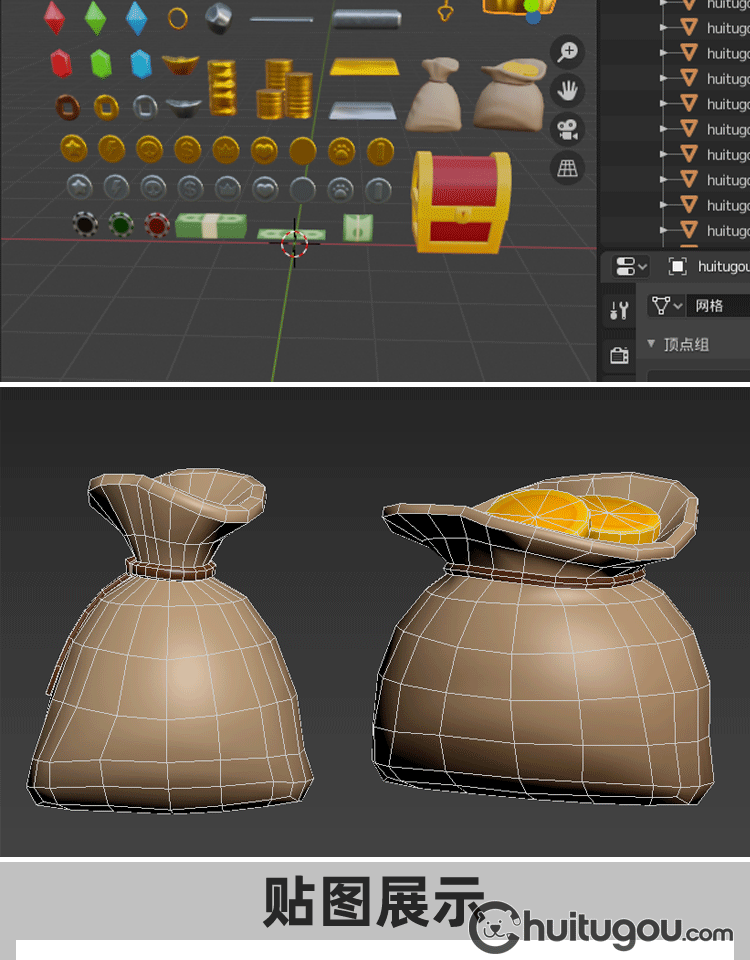Select the gold paw print coin
750x960 pixels.
coord(341,151)
